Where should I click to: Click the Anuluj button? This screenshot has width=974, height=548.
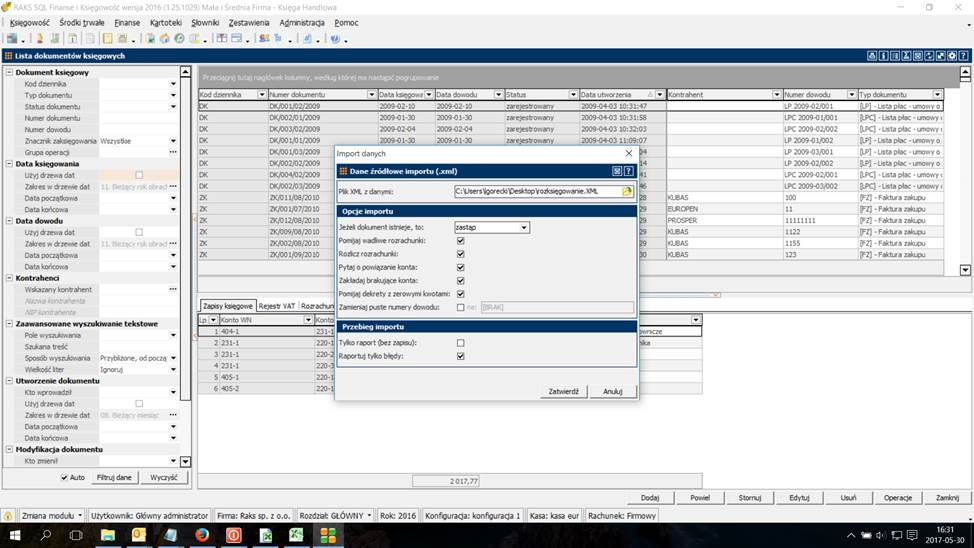613,391
